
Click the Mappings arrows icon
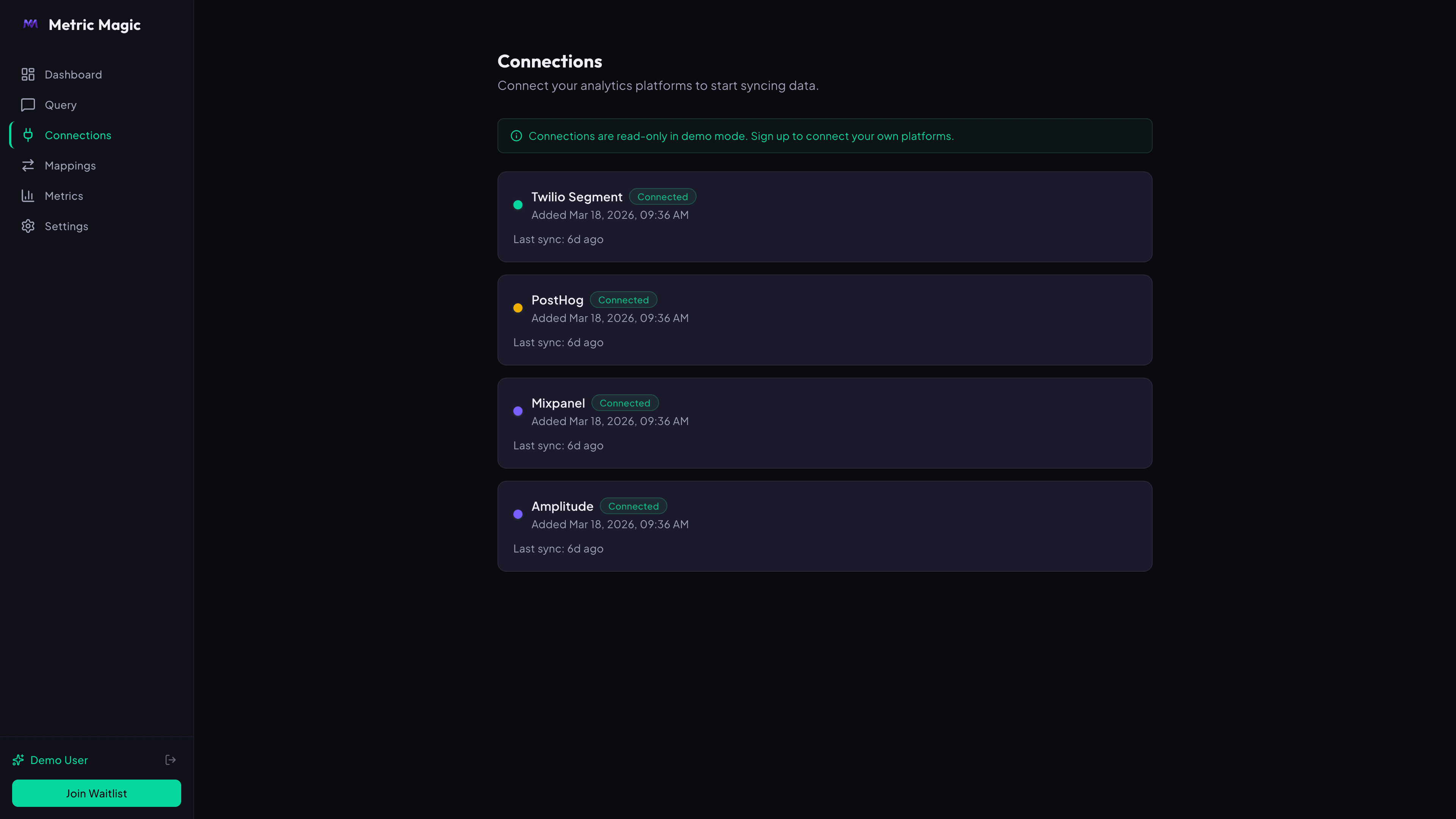point(28,165)
